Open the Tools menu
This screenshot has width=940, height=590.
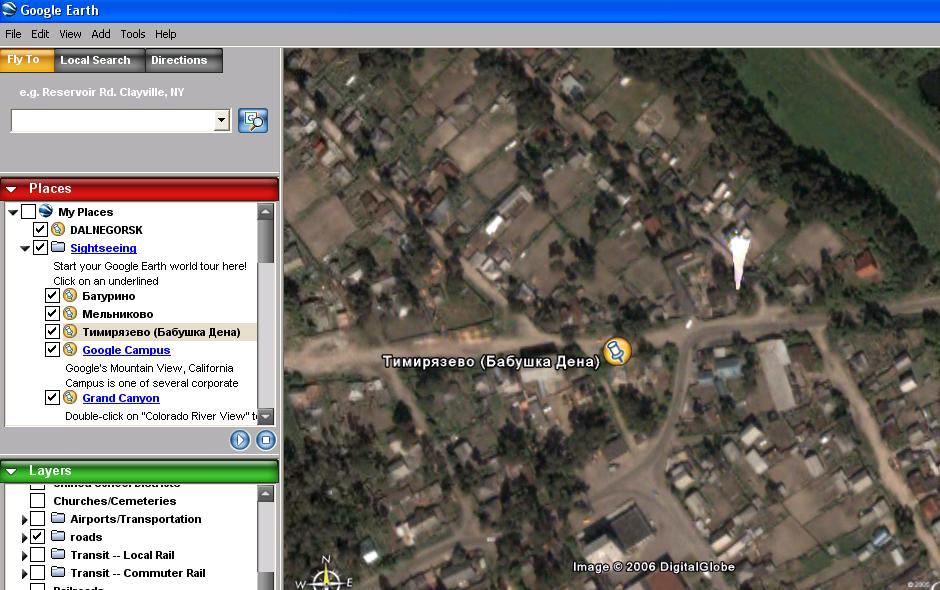click(133, 34)
